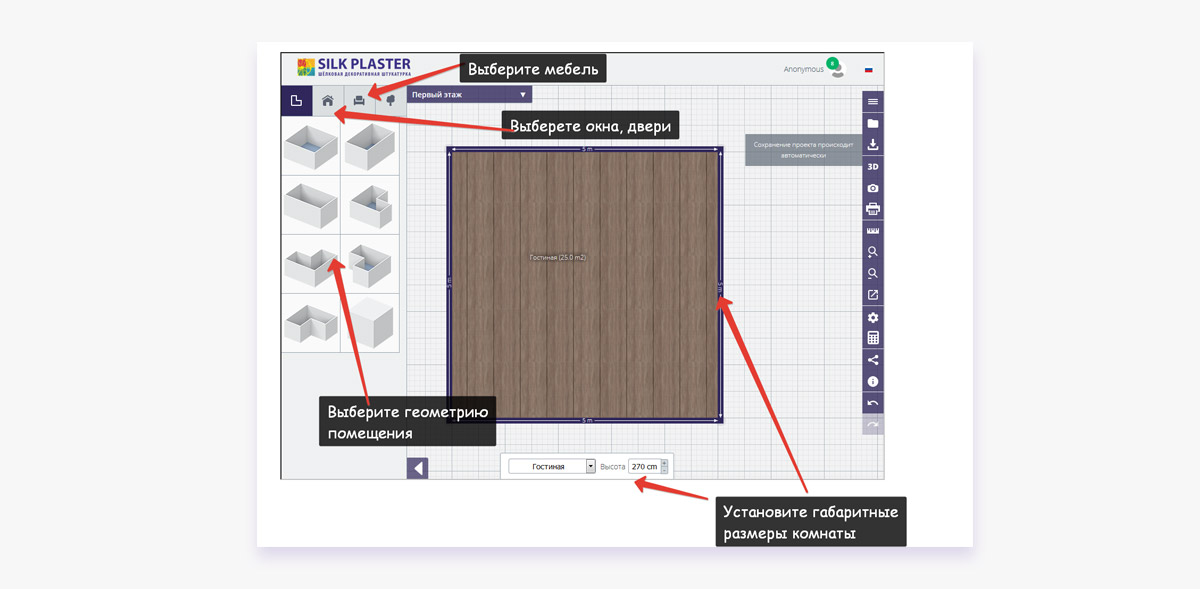Print the plan using the printer icon

(873, 209)
